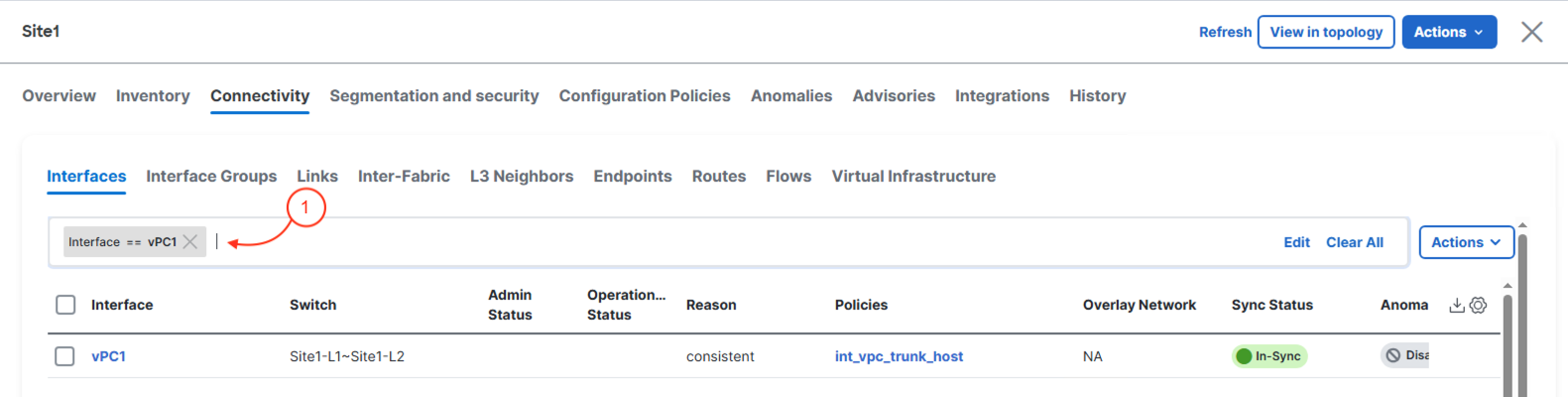
Task: Check the vPC1 row checkbox
Action: click(x=64, y=356)
